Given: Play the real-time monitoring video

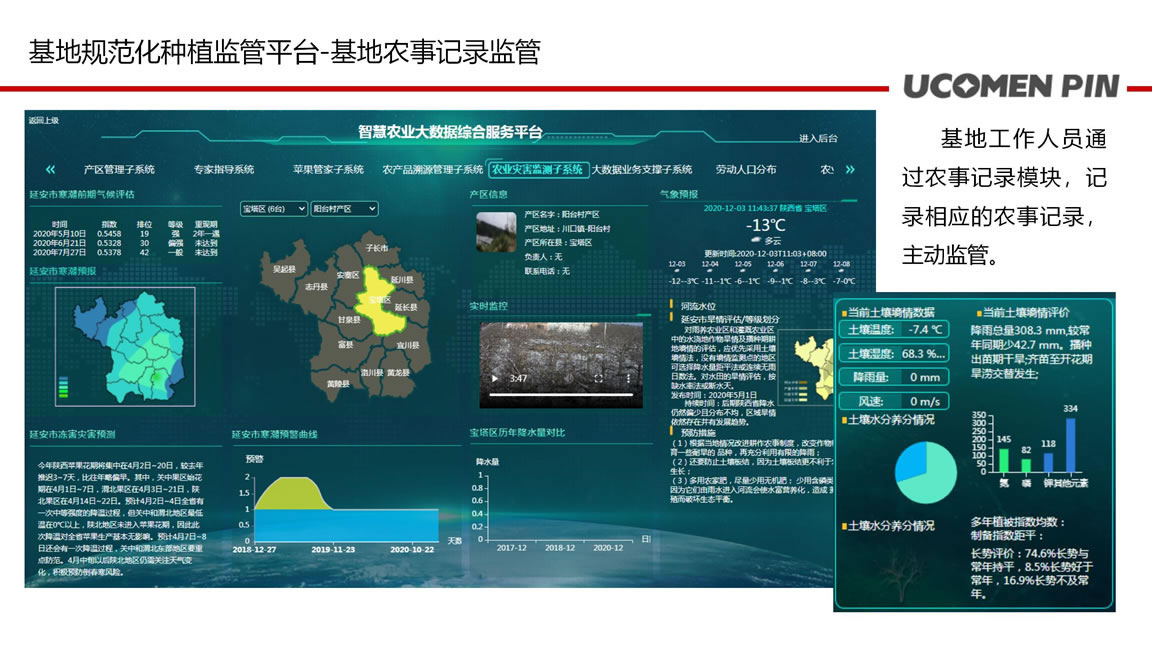Looking at the screenshot, I should click(495, 378).
